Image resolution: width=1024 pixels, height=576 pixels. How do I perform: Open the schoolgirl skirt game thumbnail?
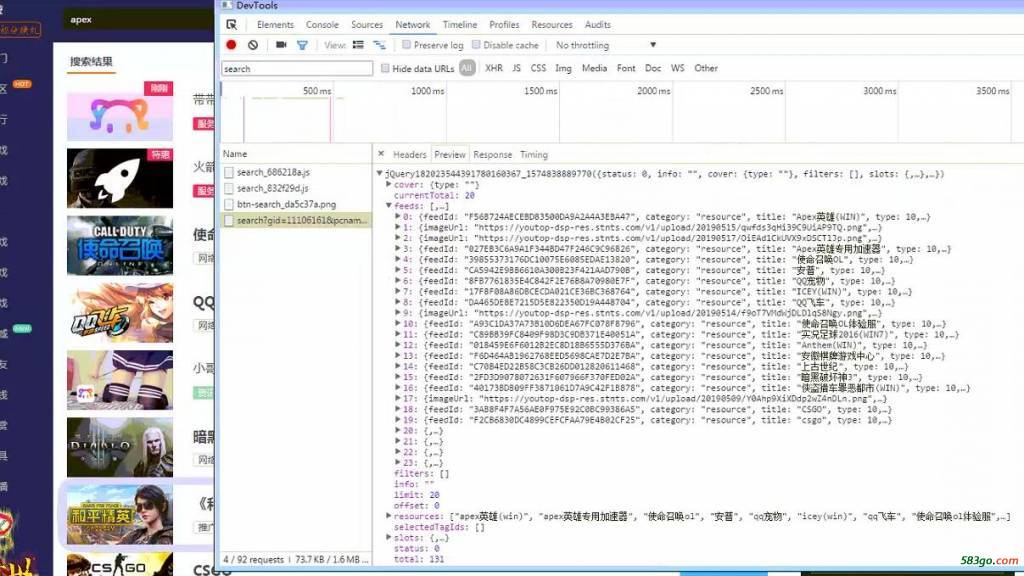coord(120,380)
